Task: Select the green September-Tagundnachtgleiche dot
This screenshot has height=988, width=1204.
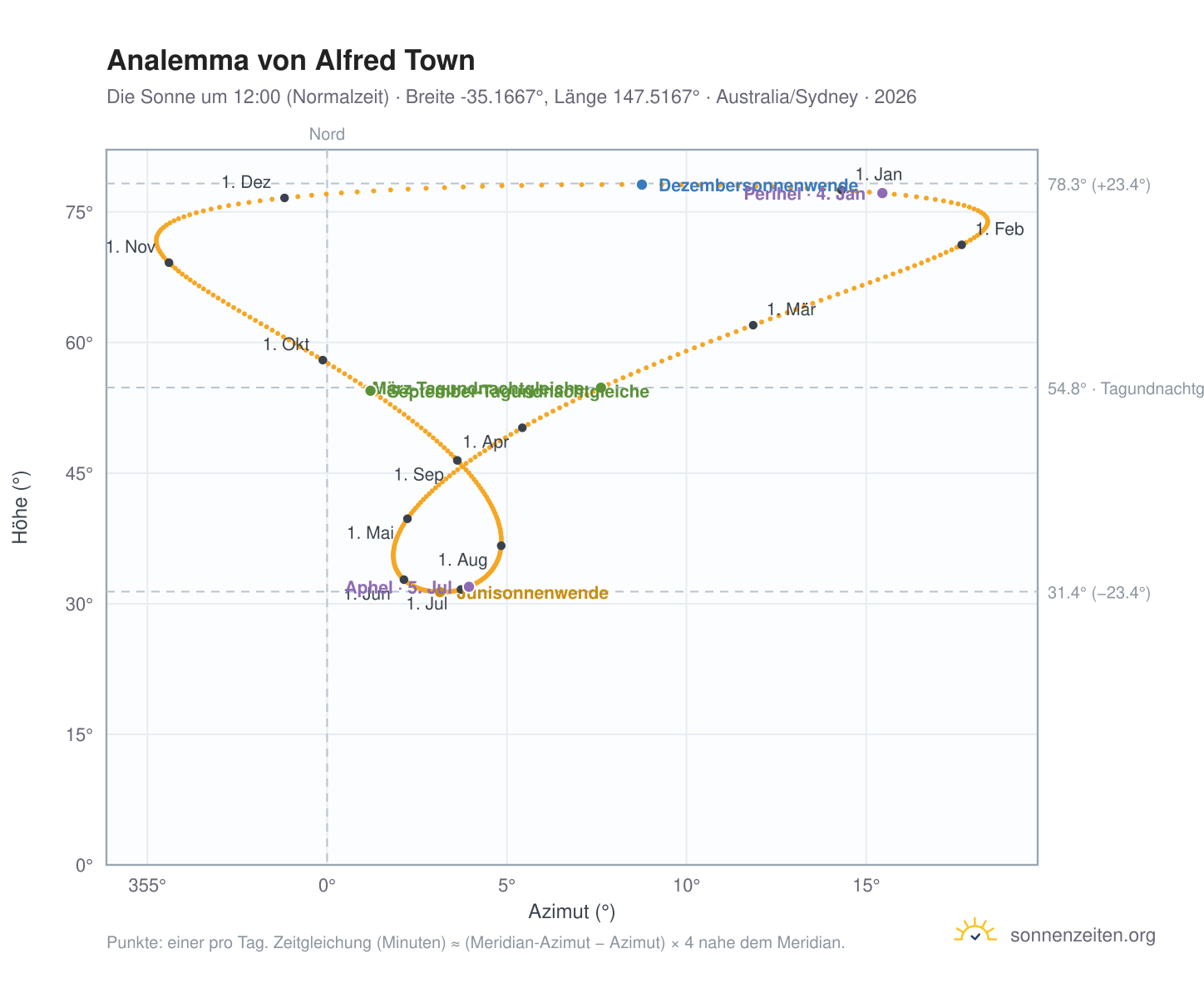Action: (x=371, y=390)
